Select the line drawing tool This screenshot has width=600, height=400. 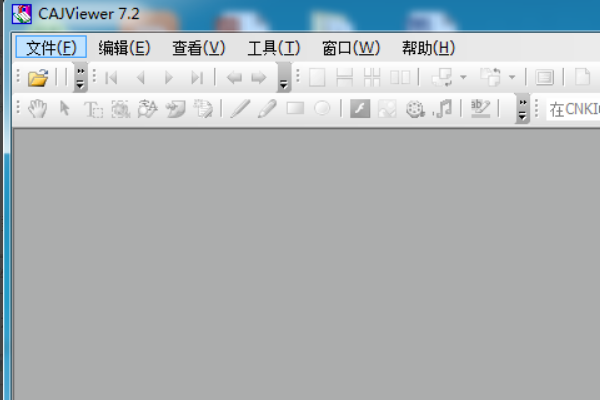[240, 109]
